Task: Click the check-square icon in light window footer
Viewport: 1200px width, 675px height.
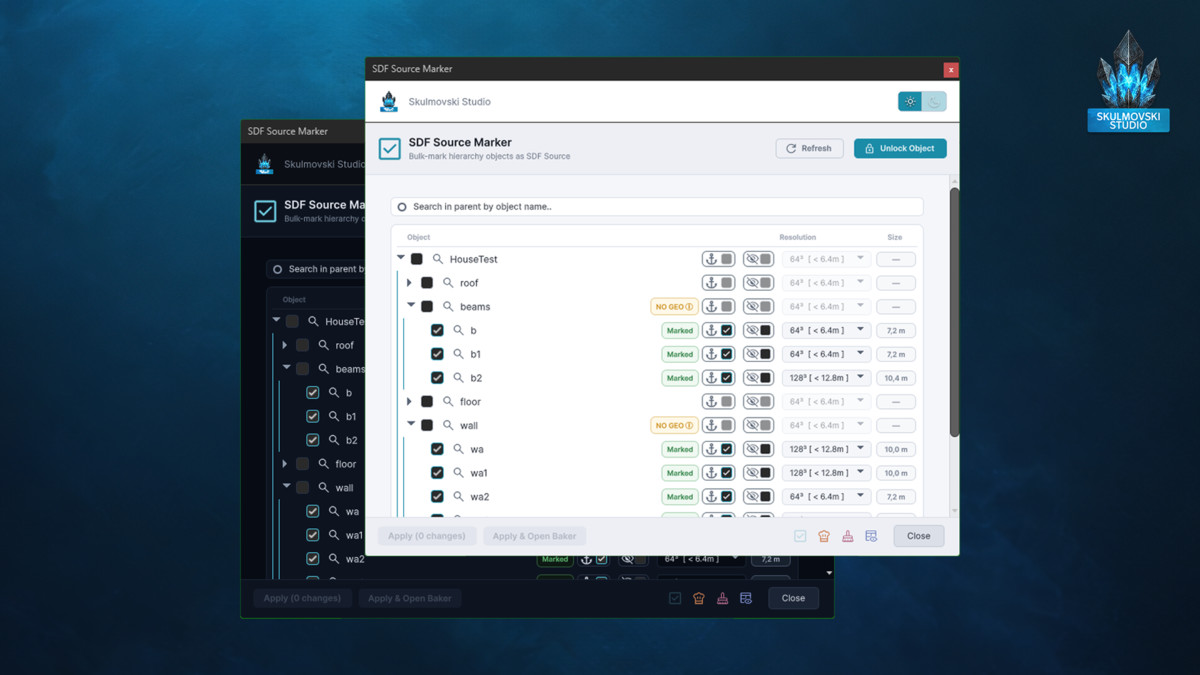Action: coord(800,536)
